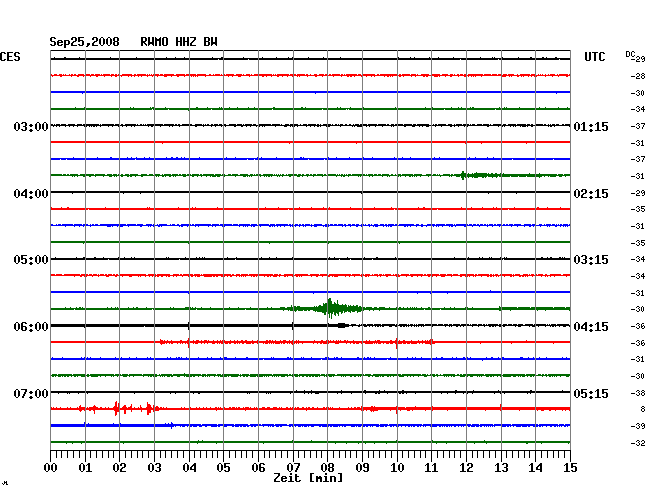Click the date label Sep25,2008
Image resolution: width=650 pixels, height=494 pixels.
pos(85,42)
